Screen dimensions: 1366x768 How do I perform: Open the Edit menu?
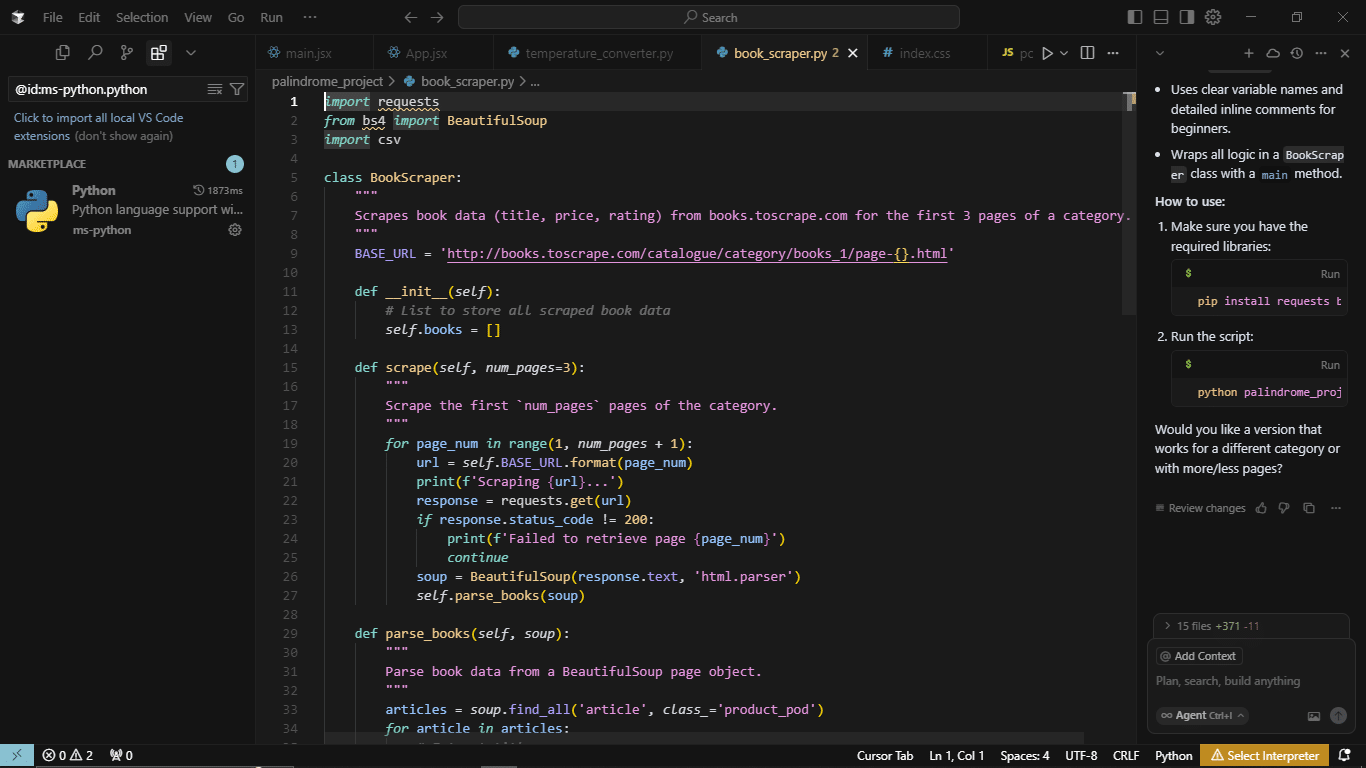click(89, 17)
